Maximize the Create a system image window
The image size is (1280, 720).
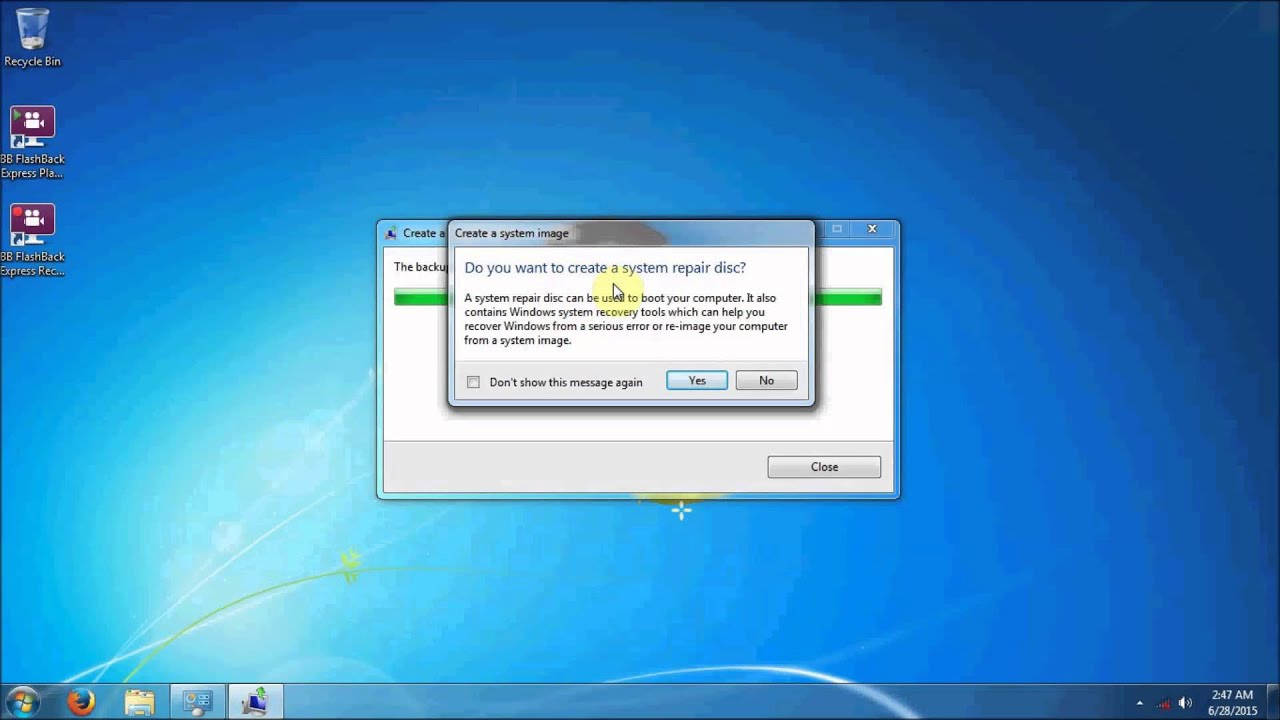pyautogui.click(x=837, y=229)
